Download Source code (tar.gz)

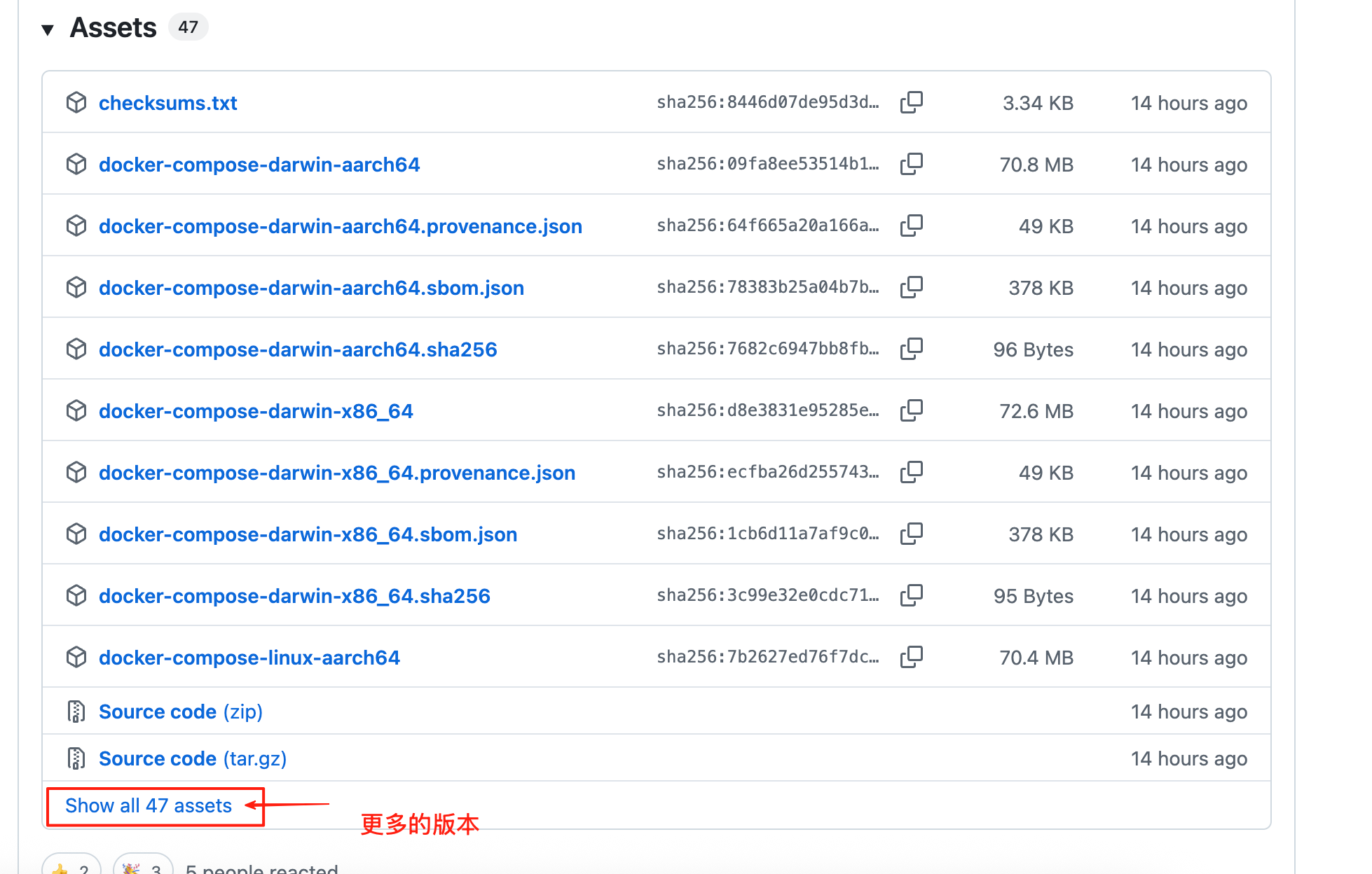coord(193,758)
